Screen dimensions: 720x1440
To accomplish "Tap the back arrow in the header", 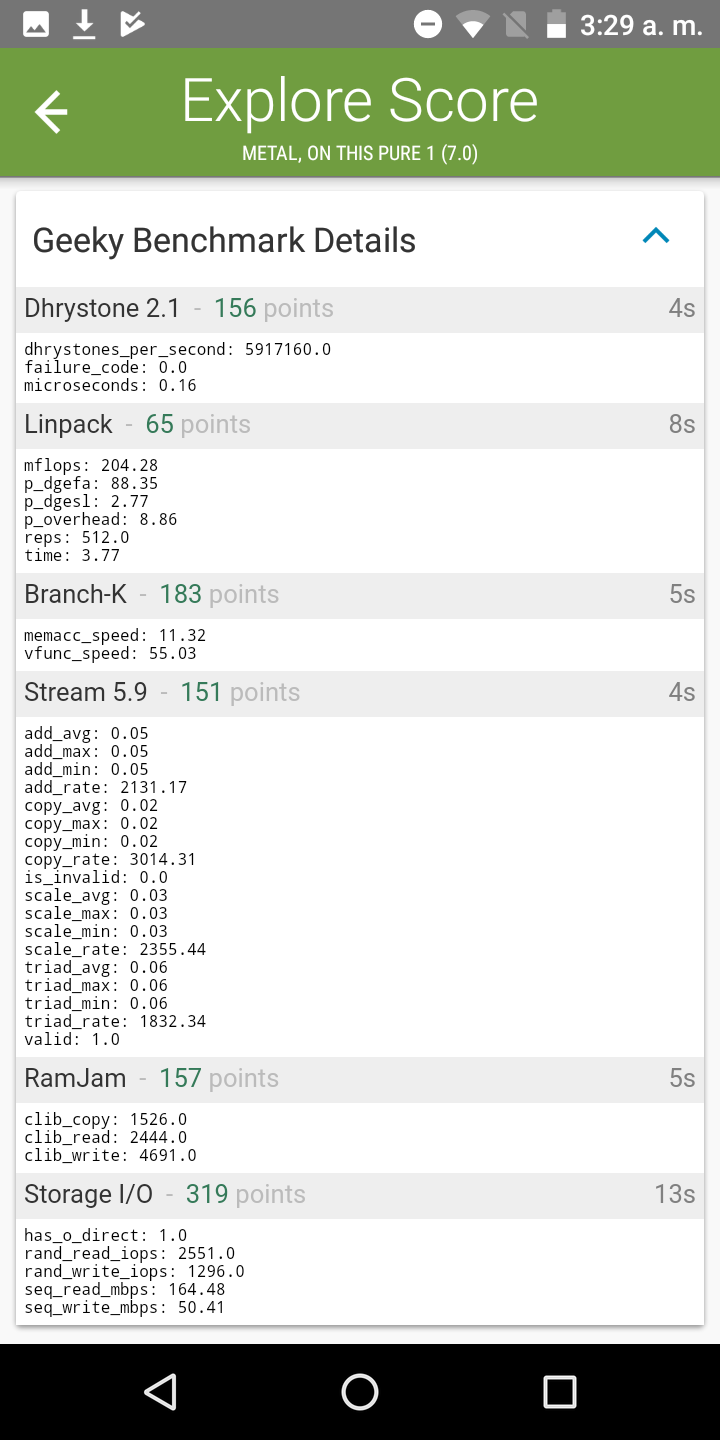I will point(51,111).
